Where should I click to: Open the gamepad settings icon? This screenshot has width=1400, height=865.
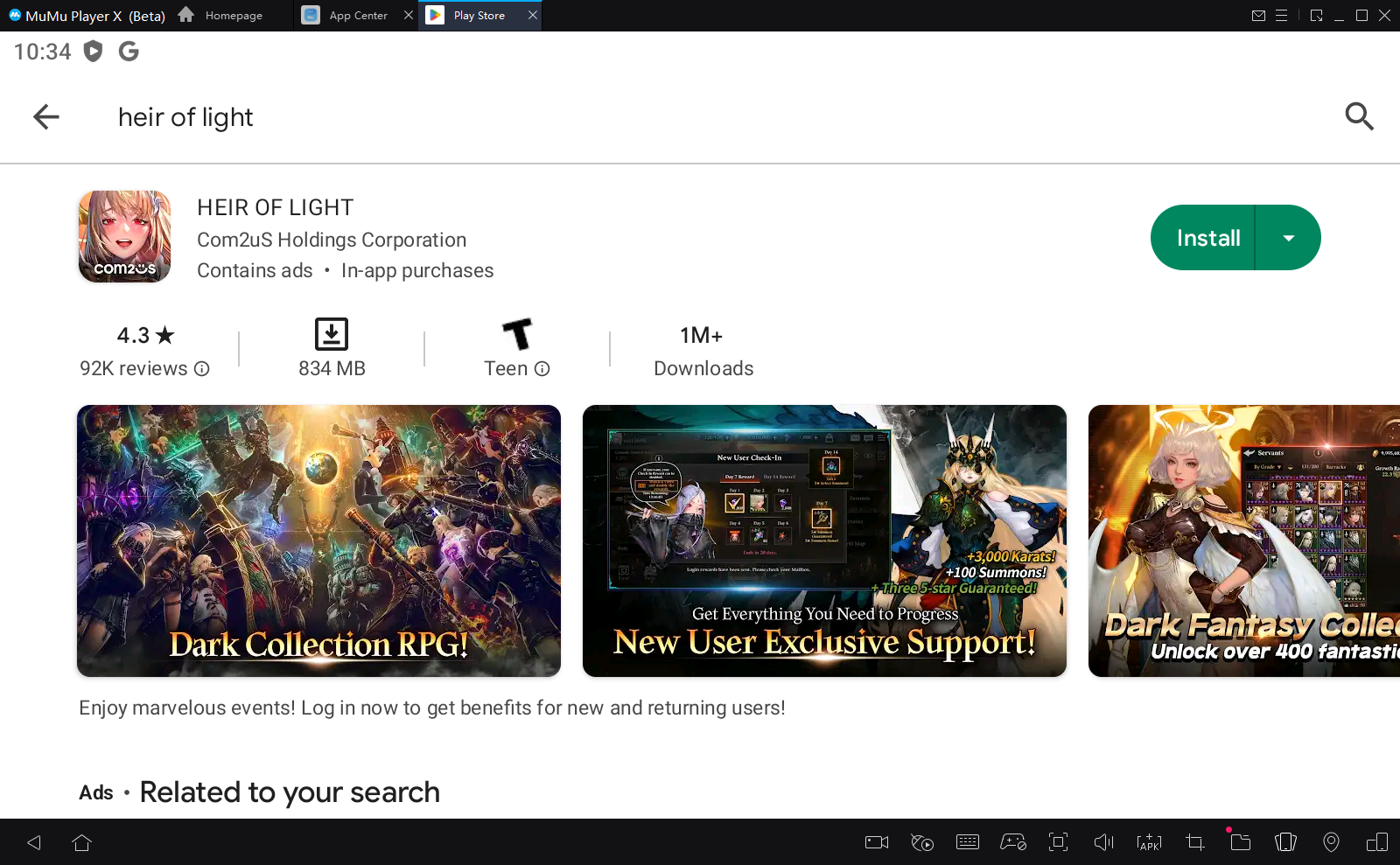1013,842
